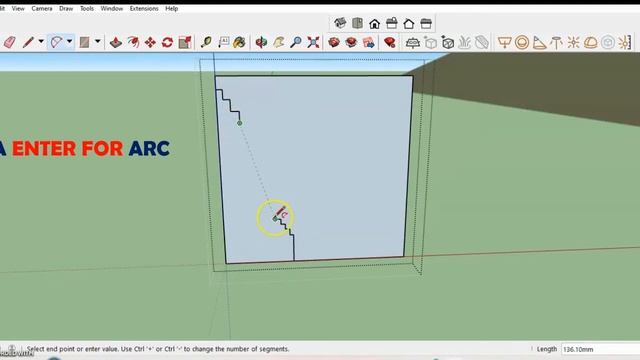Expand the Arc tool dropdown arrow
The image size is (640, 360).
tap(69, 42)
